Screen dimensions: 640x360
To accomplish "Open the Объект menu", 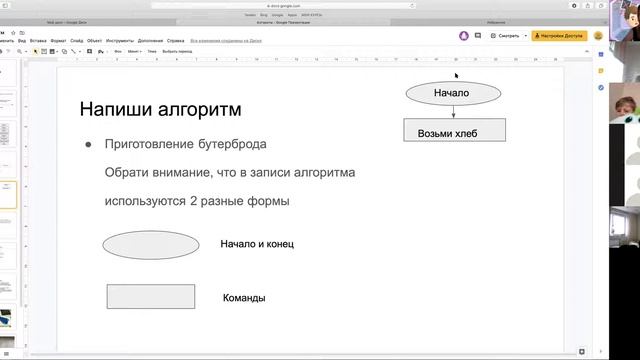I will [x=94, y=41].
